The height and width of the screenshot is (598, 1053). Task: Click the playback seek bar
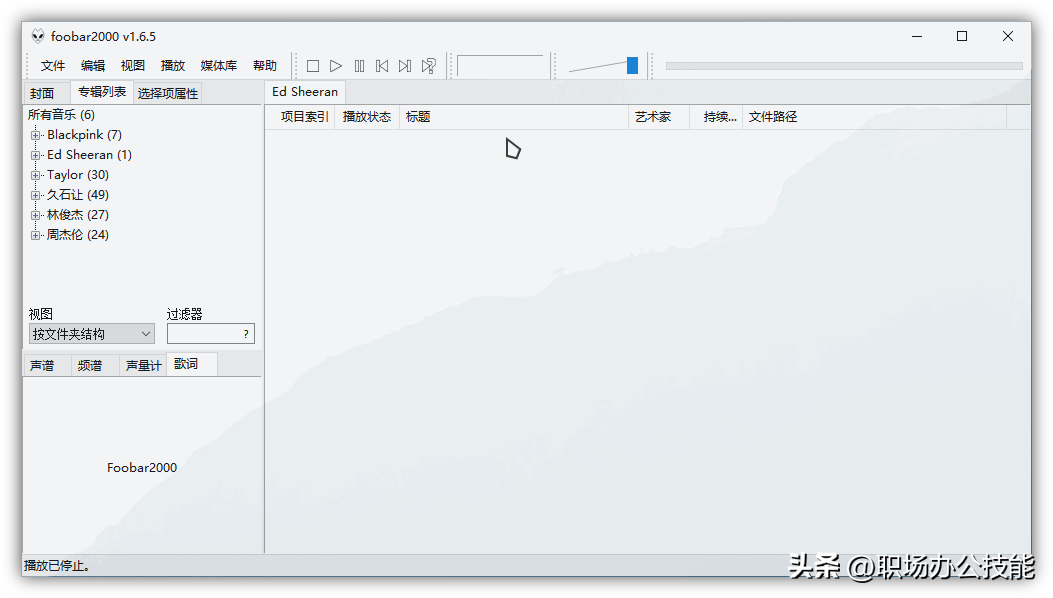(x=844, y=66)
